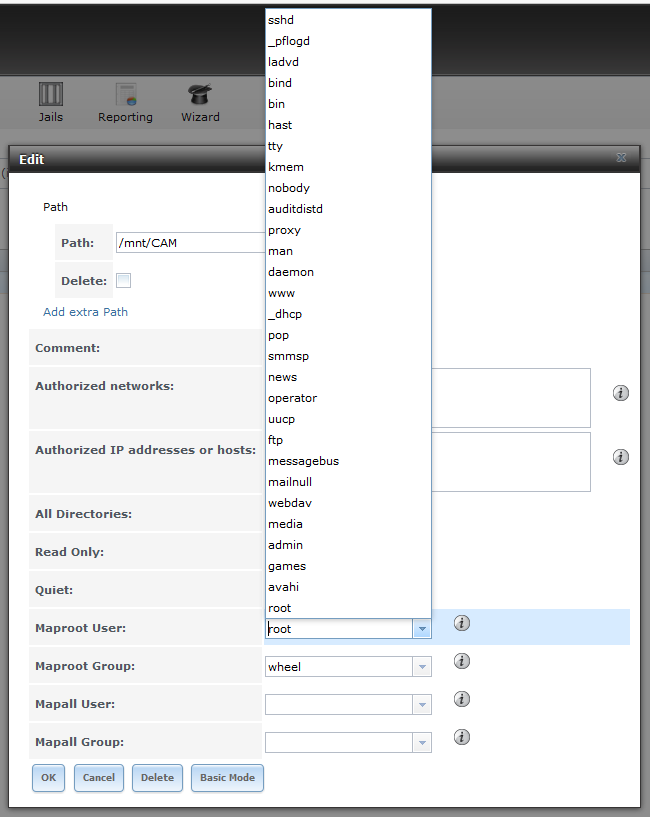Viewport: 650px width, 817px height.
Task: Choose root option in the open list
Action: click(348, 608)
